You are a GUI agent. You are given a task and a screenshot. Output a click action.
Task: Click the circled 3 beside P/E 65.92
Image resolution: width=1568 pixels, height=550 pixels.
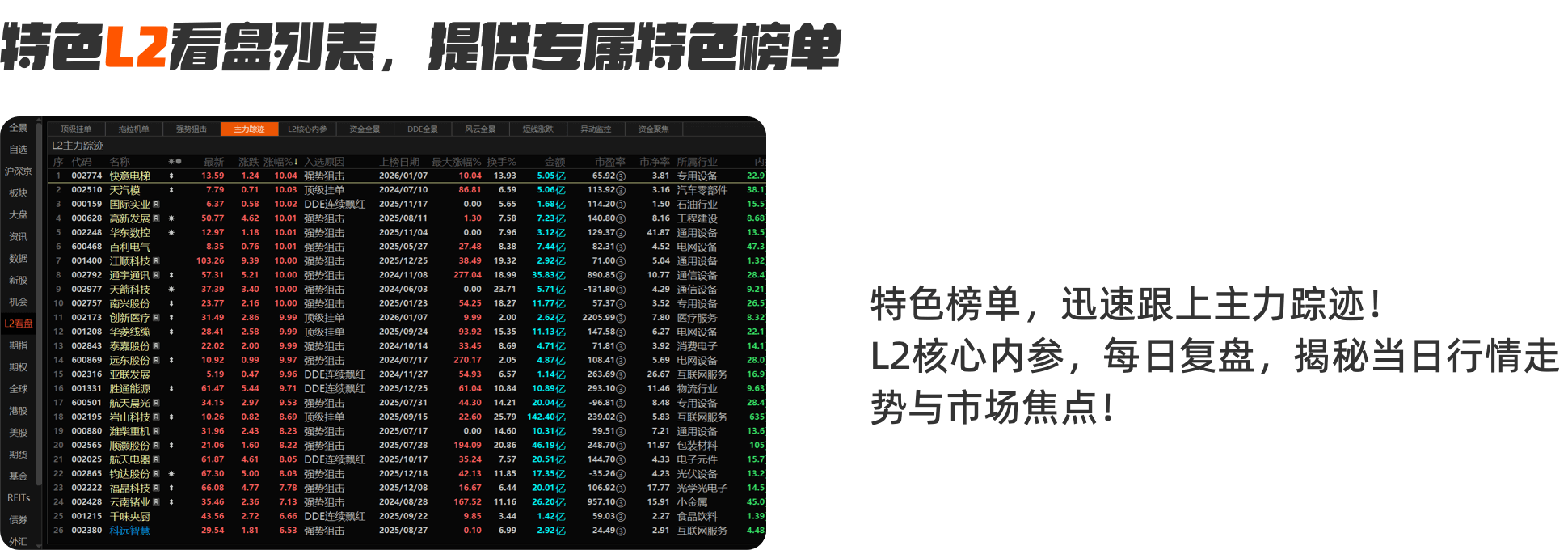click(x=621, y=176)
